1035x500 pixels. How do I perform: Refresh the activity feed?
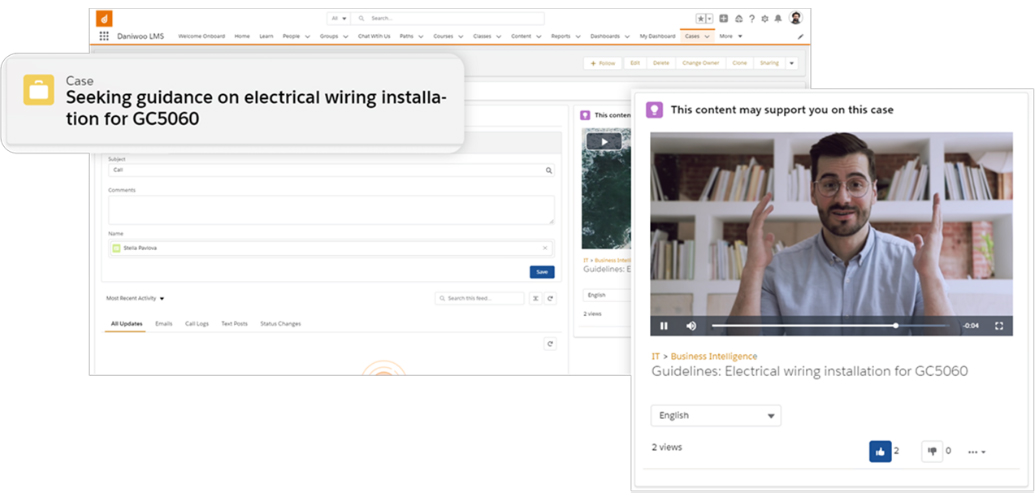[x=550, y=298]
